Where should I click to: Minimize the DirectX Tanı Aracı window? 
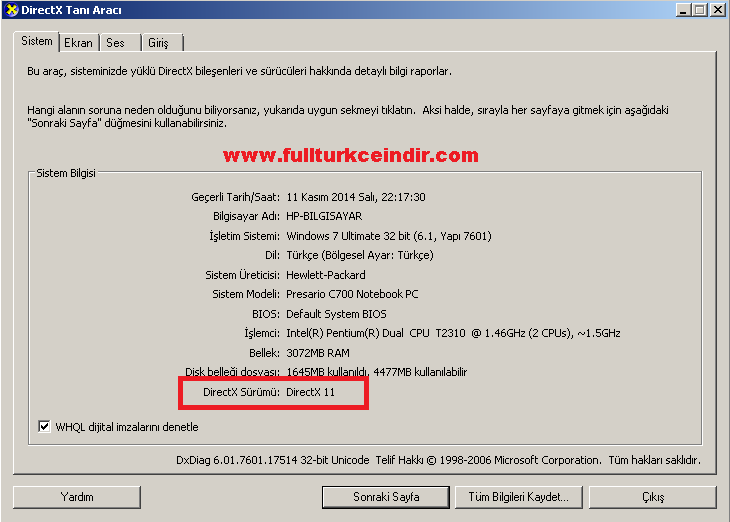[683, 10]
